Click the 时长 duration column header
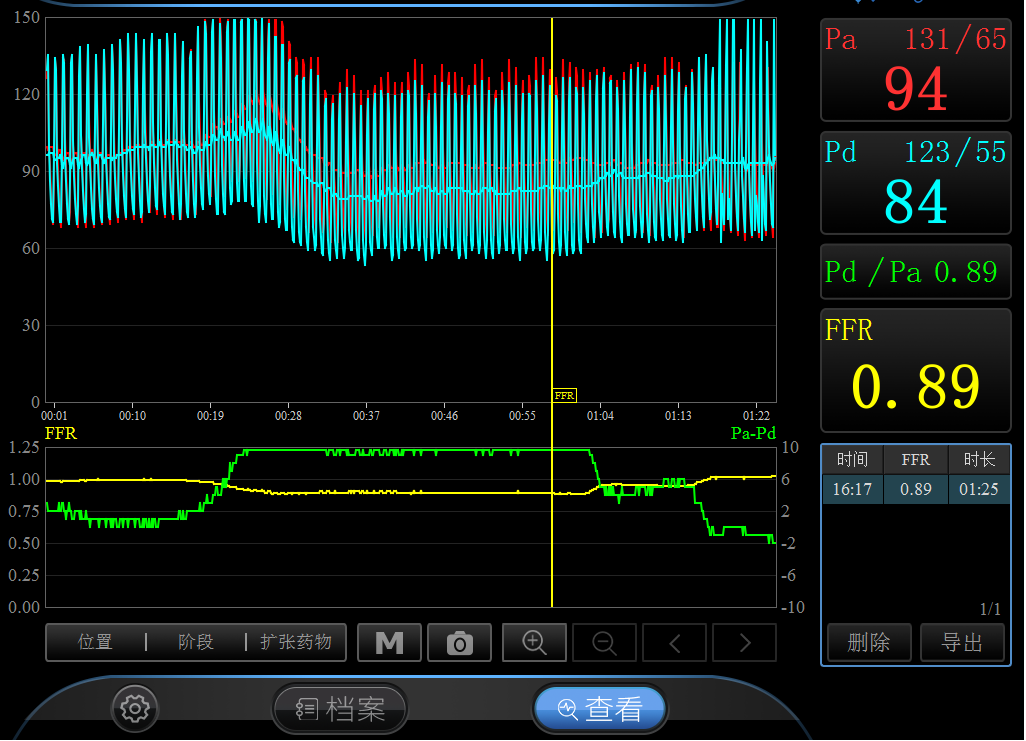Viewport: 1026px width, 741px height. coord(979,460)
